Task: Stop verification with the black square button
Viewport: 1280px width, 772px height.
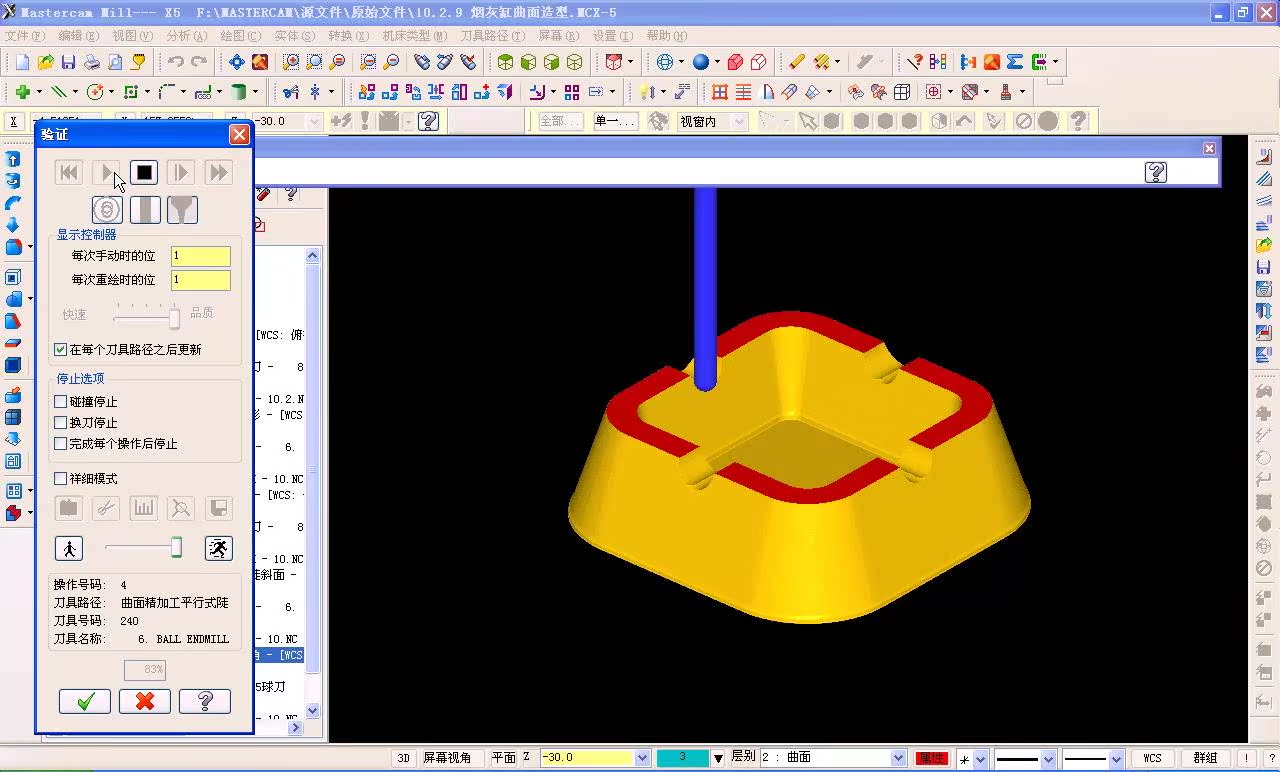Action: (144, 172)
